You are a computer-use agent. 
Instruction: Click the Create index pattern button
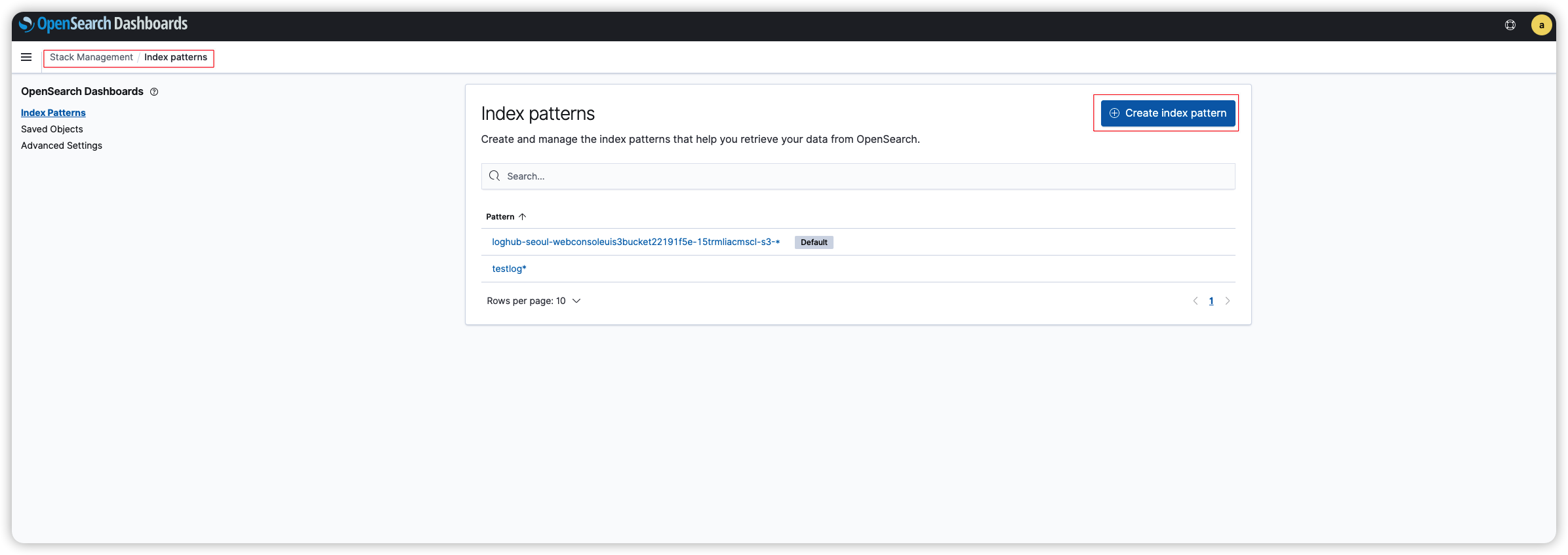(1168, 113)
